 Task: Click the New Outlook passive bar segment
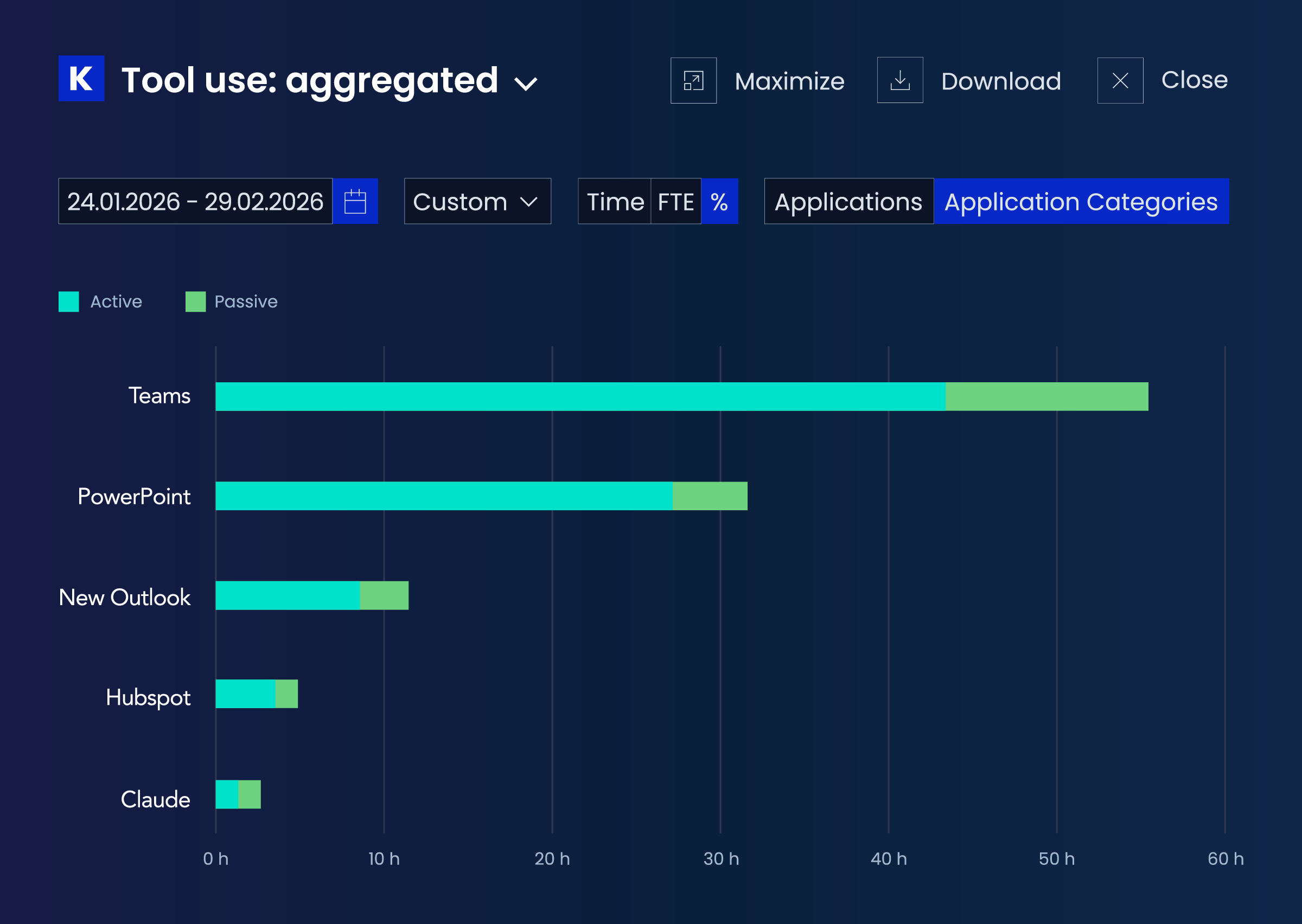pyautogui.click(x=384, y=596)
